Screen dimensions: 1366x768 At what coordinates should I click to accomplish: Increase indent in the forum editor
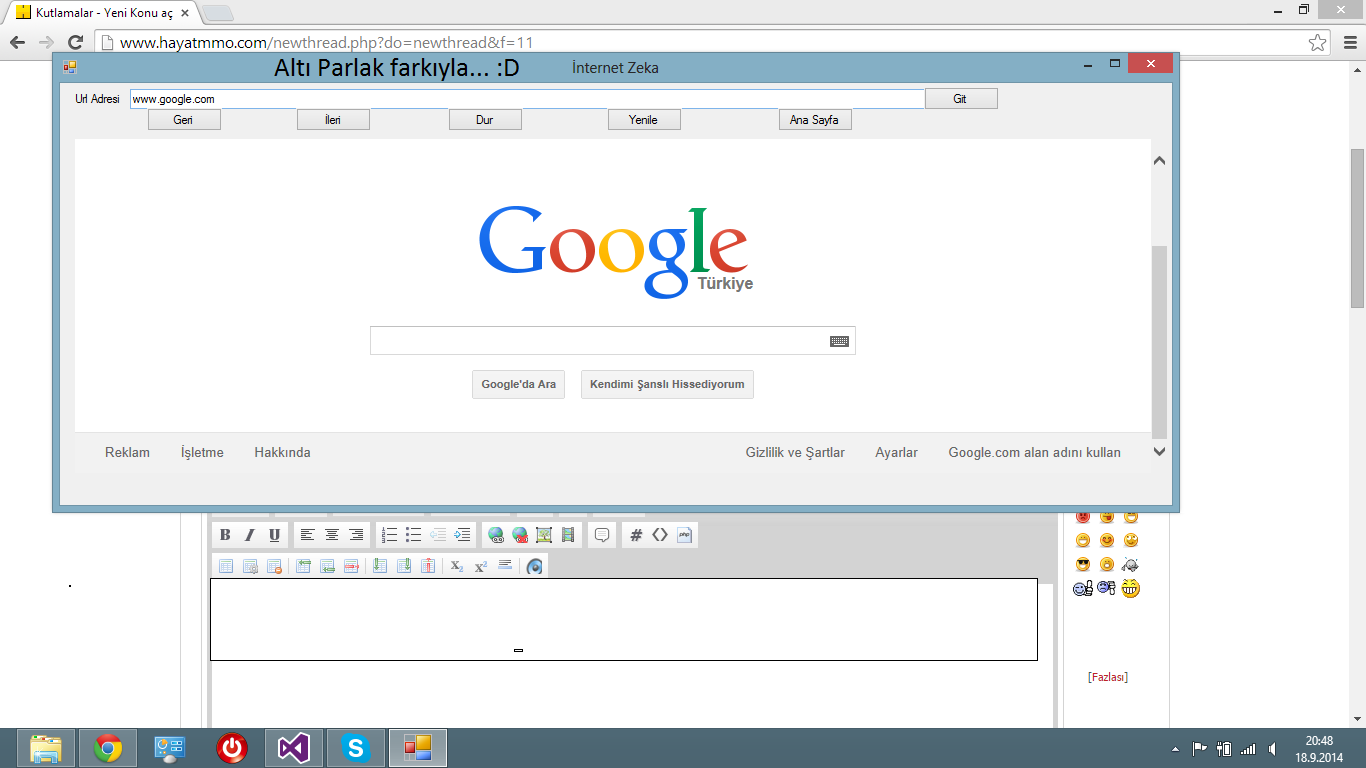[x=462, y=535]
